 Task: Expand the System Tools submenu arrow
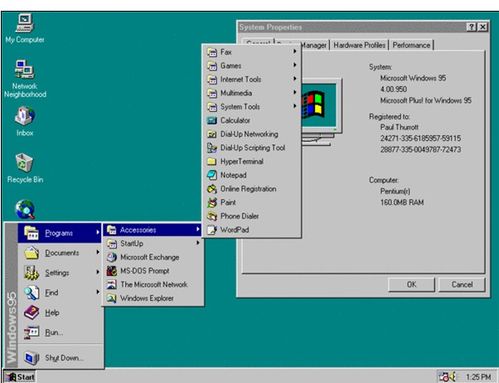(295, 106)
